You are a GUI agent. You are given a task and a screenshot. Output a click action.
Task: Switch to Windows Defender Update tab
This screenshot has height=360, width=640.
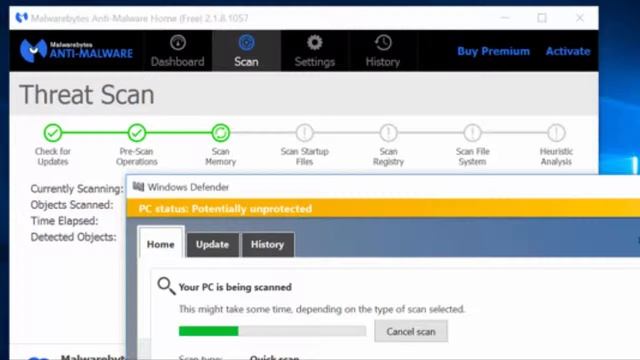click(212, 244)
